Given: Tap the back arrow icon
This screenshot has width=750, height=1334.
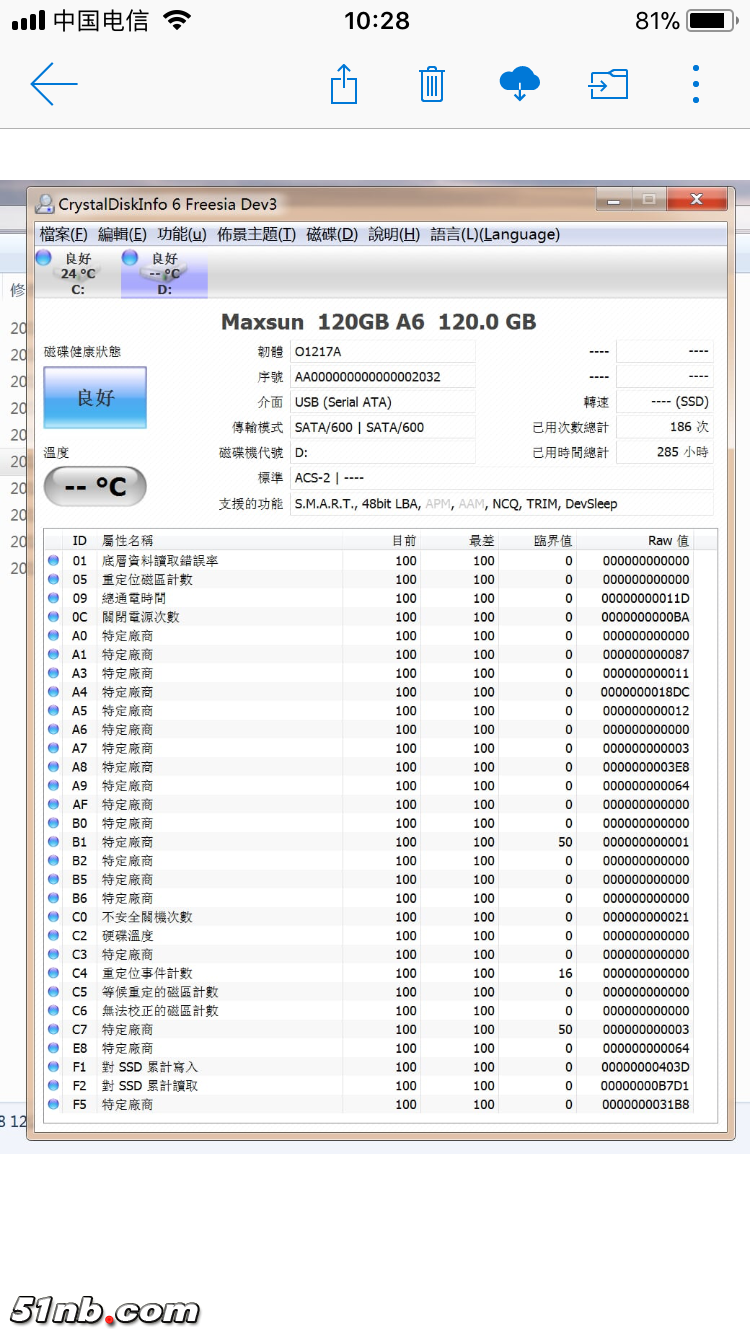Looking at the screenshot, I should [54, 84].
